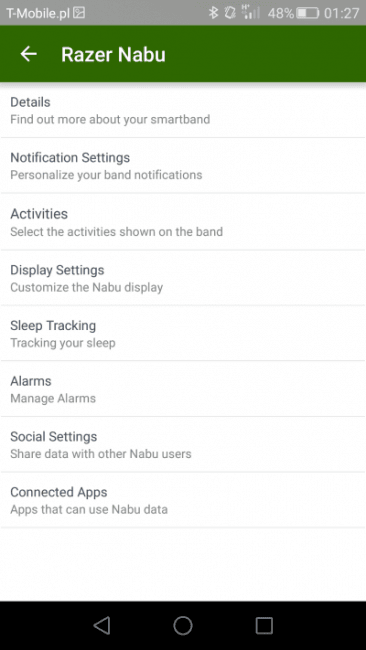Tap the signal strength icon
366x650 pixels.
pyautogui.click(x=251, y=12)
